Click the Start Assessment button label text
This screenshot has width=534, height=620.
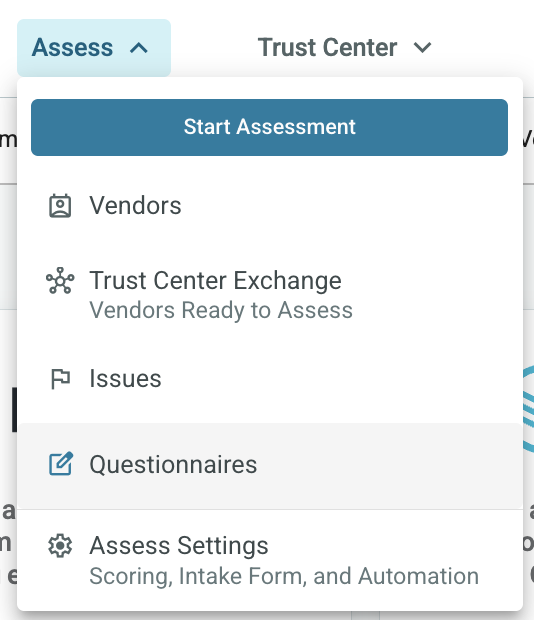click(270, 127)
